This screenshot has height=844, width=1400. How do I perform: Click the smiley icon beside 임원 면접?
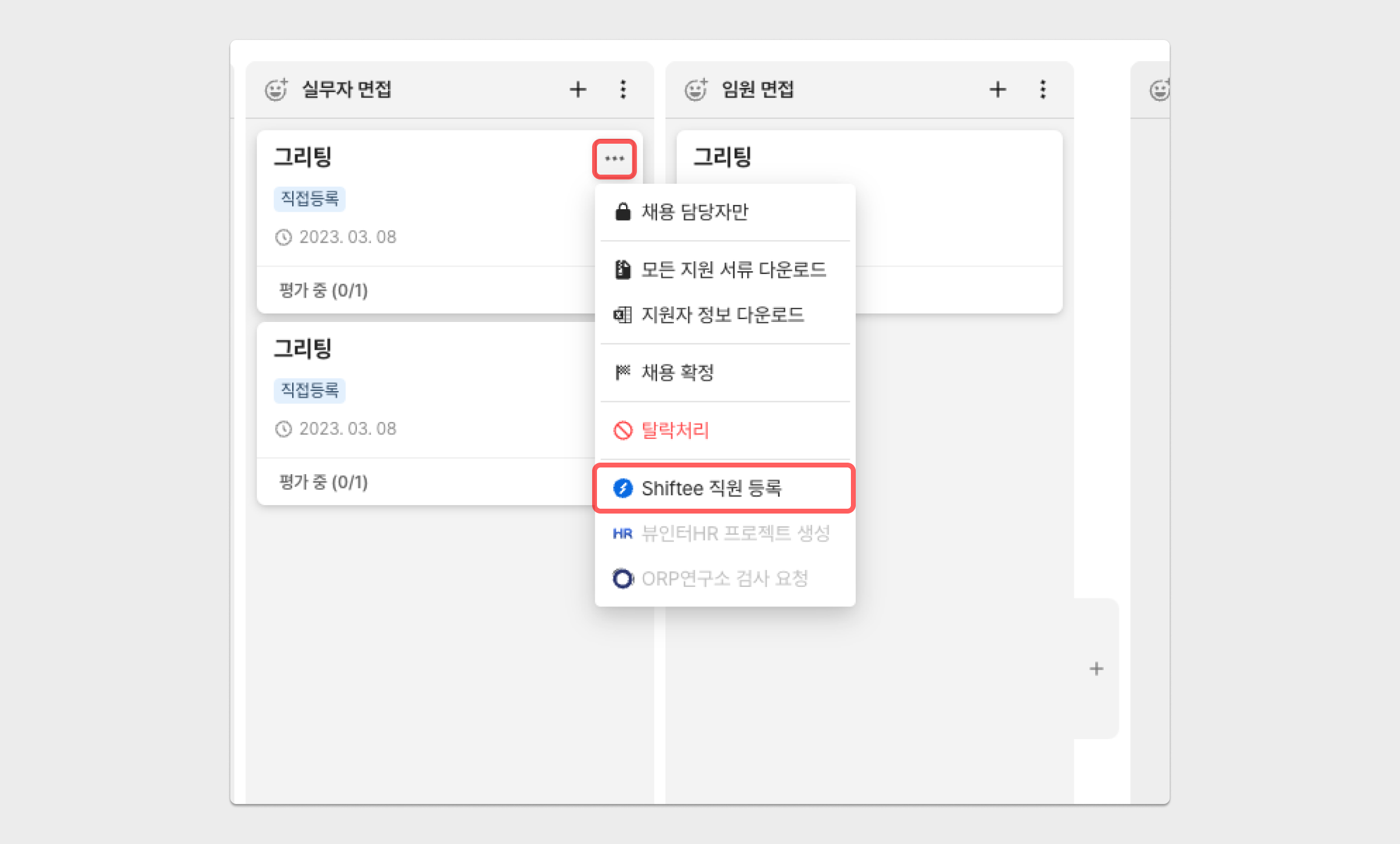696,90
